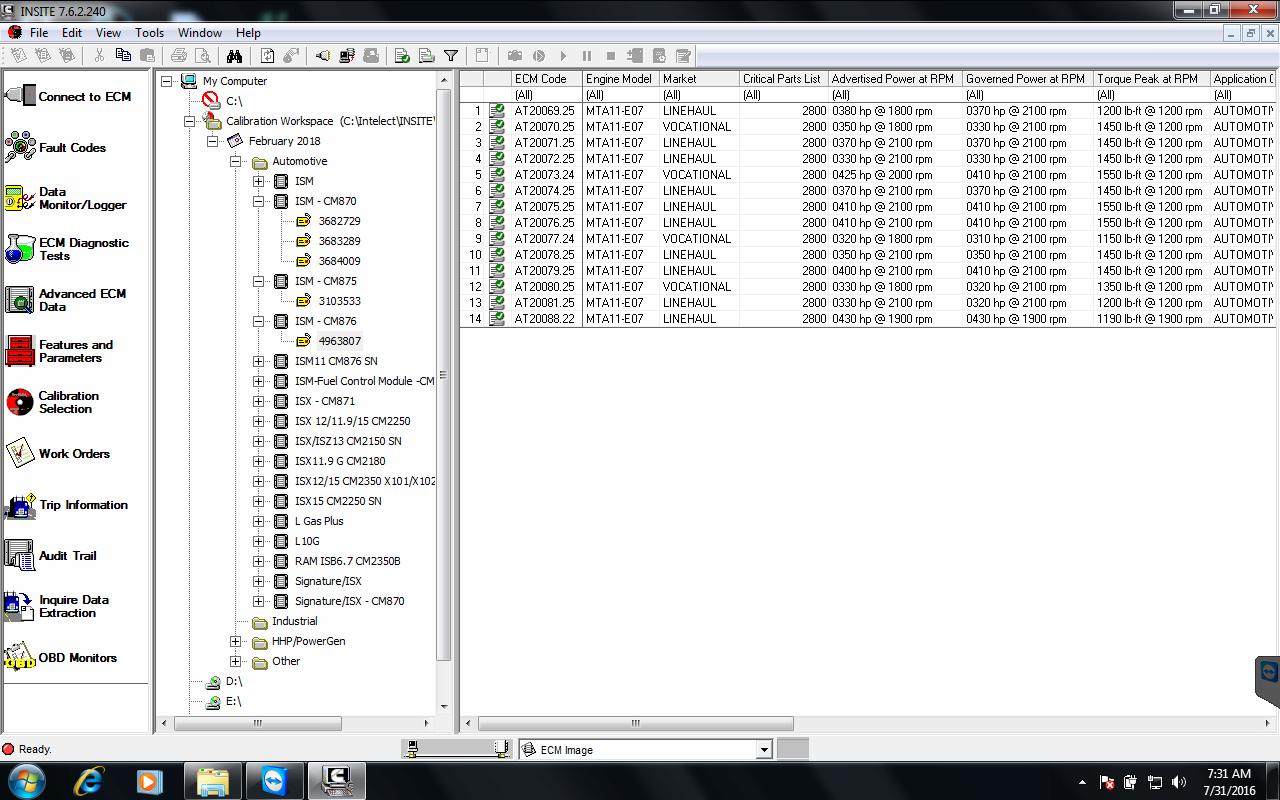This screenshot has width=1280, height=800.
Task: Click the funnel filter toolbar icon
Action: click(x=451, y=56)
